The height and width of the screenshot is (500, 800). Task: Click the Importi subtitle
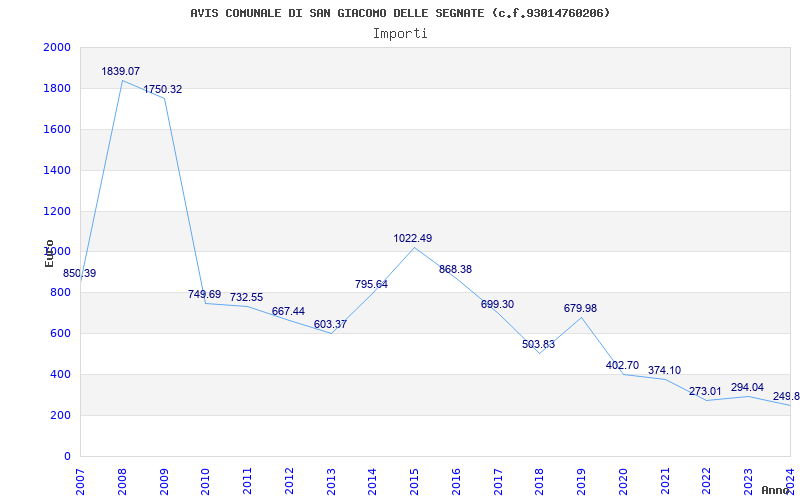coord(400,34)
